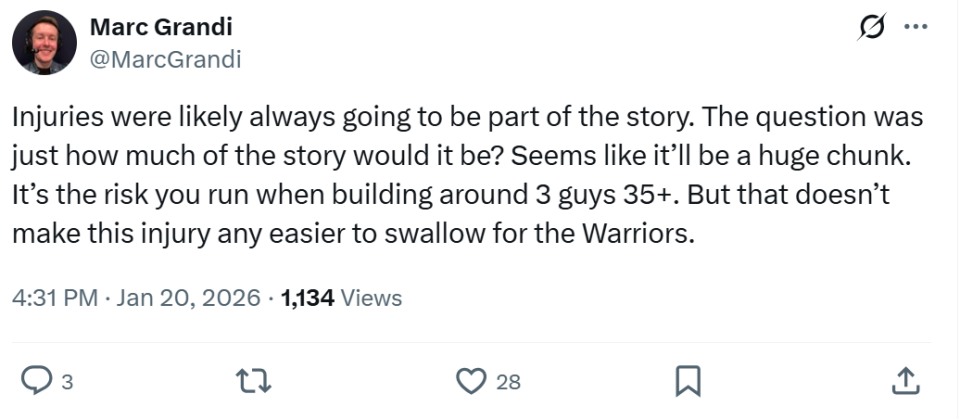960x419 pixels.
Task: Click the share upload arrow icon
Action: coord(904,380)
